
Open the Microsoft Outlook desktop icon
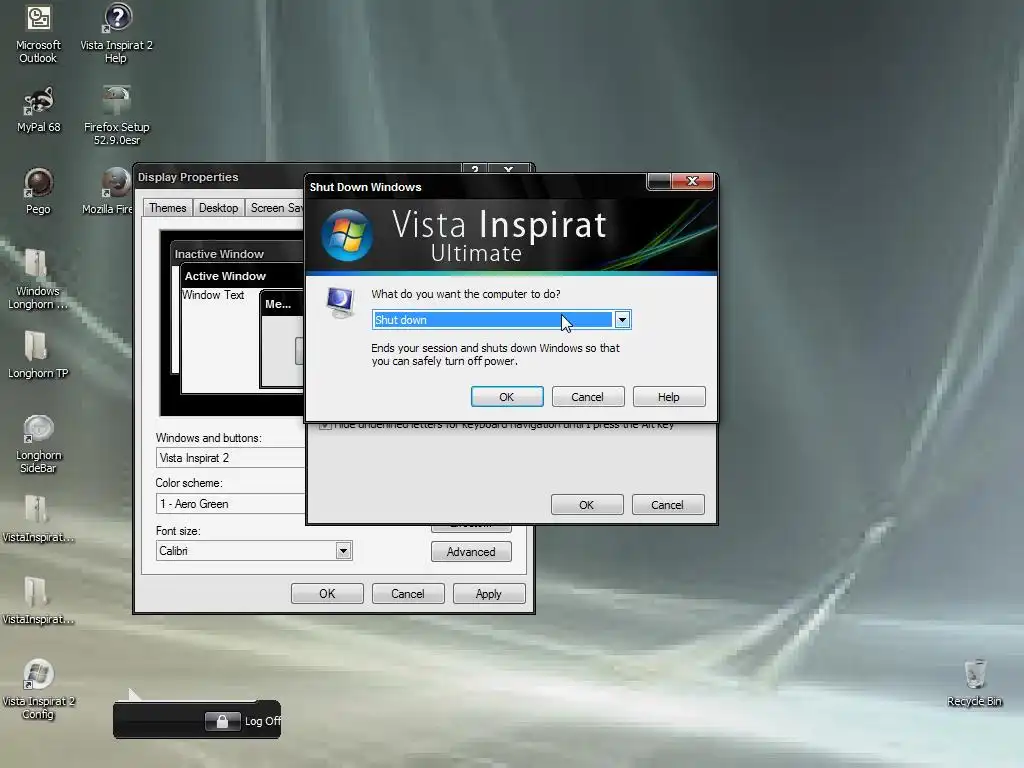pyautogui.click(x=39, y=34)
